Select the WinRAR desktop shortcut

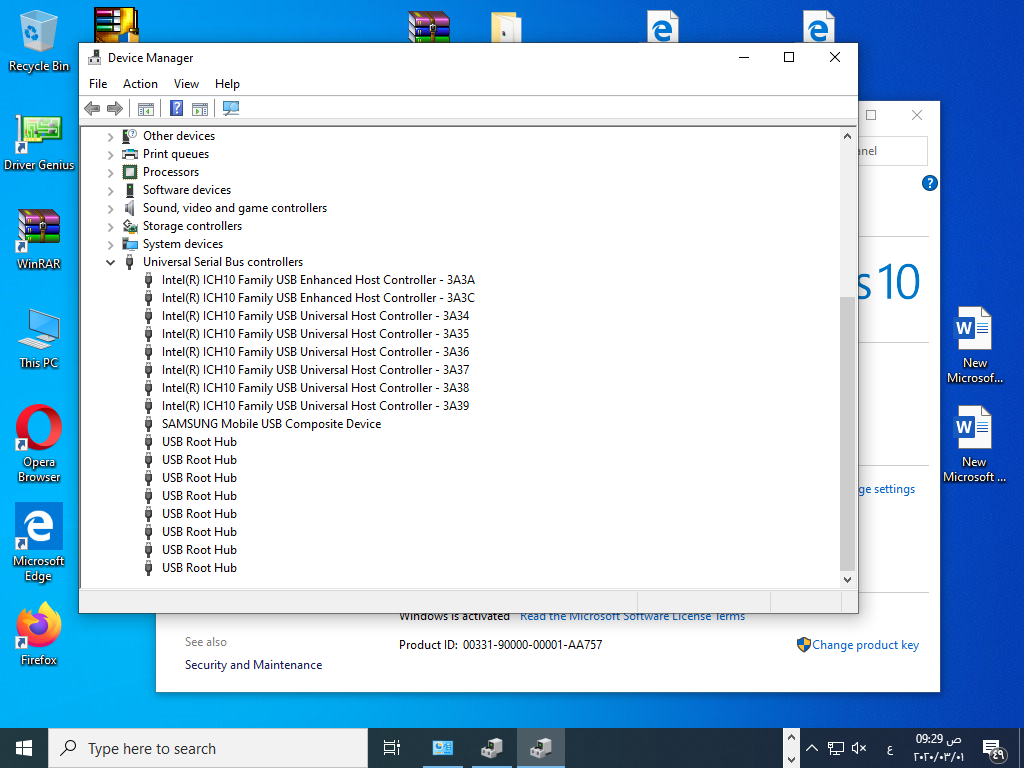39,240
